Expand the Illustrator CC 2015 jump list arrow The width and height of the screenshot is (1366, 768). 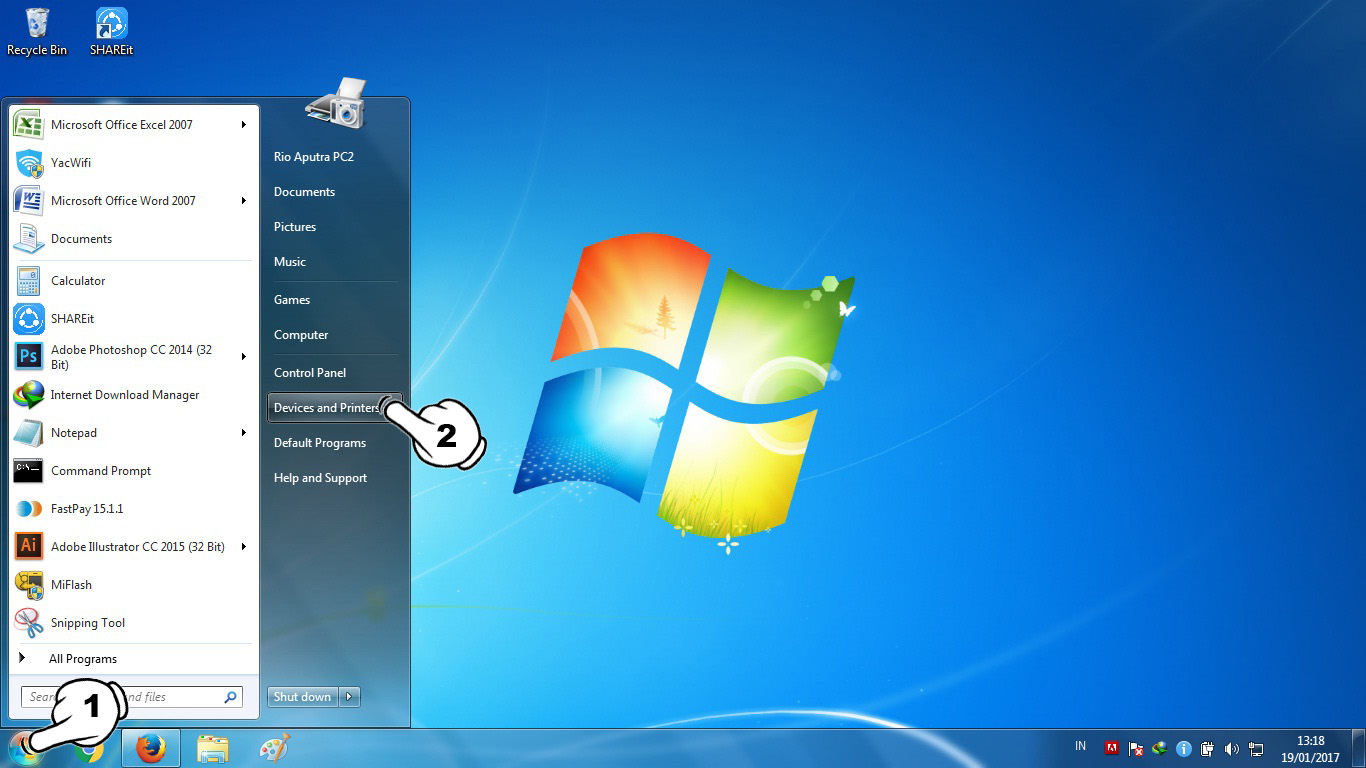[x=244, y=547]
